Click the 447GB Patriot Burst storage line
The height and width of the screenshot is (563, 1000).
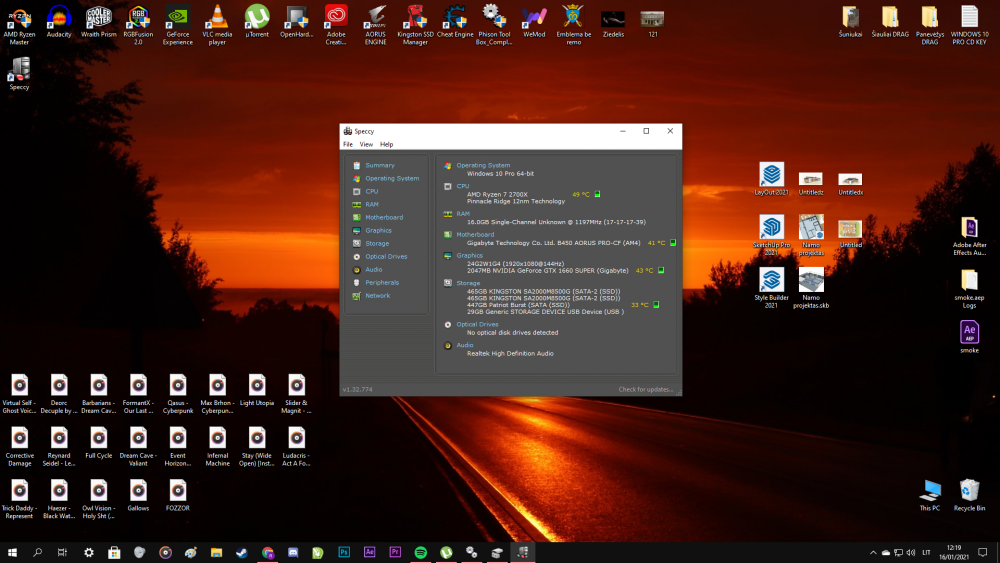pos(518,305)
